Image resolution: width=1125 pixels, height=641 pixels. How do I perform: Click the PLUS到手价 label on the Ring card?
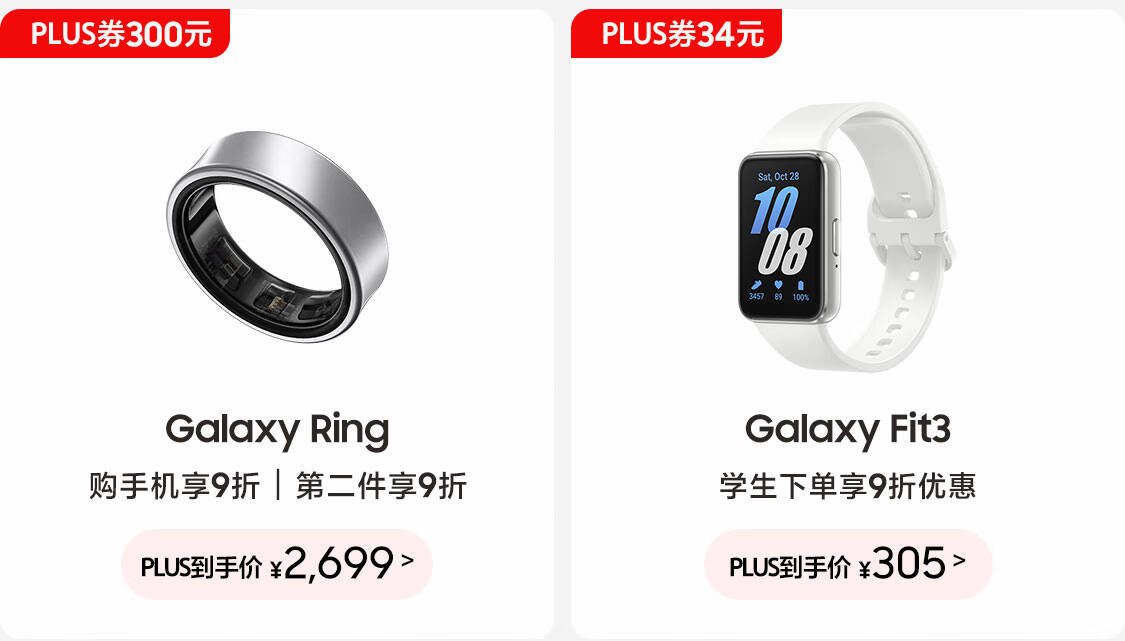(x=202, y=568)
